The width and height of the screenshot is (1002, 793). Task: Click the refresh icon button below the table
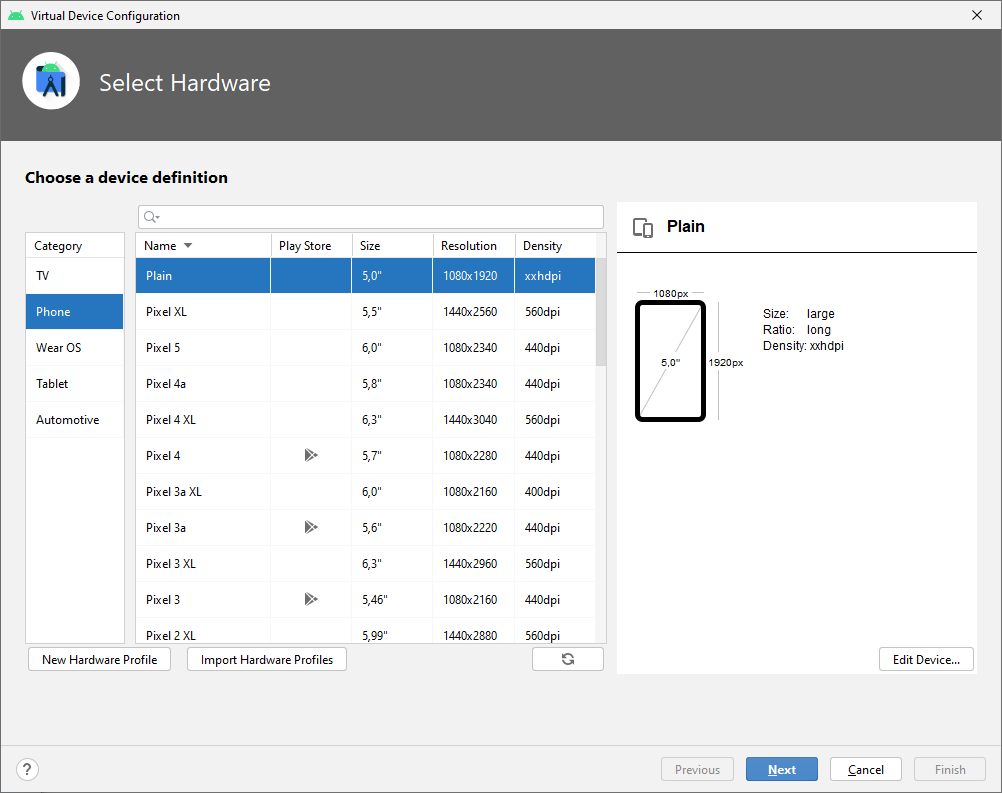tap(568, 659)
